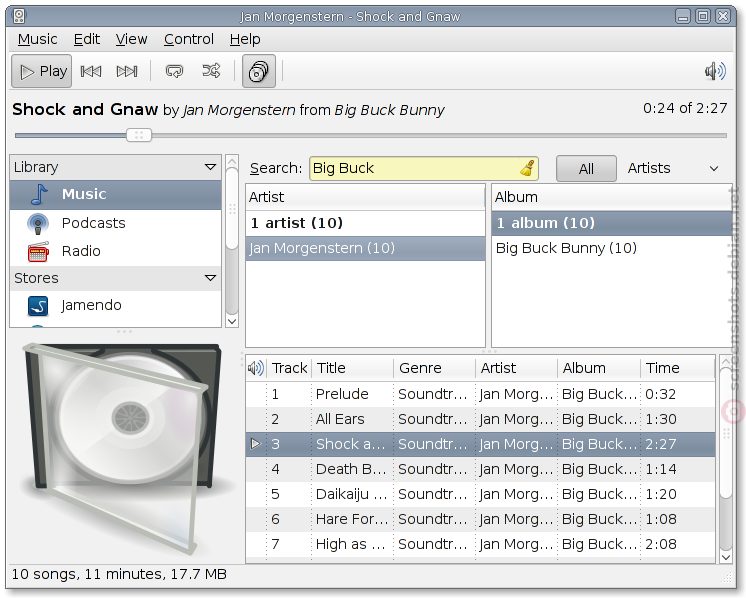The image size is (746, 598).
Task: Click the status bar song count text
Action: coord(119,575)
